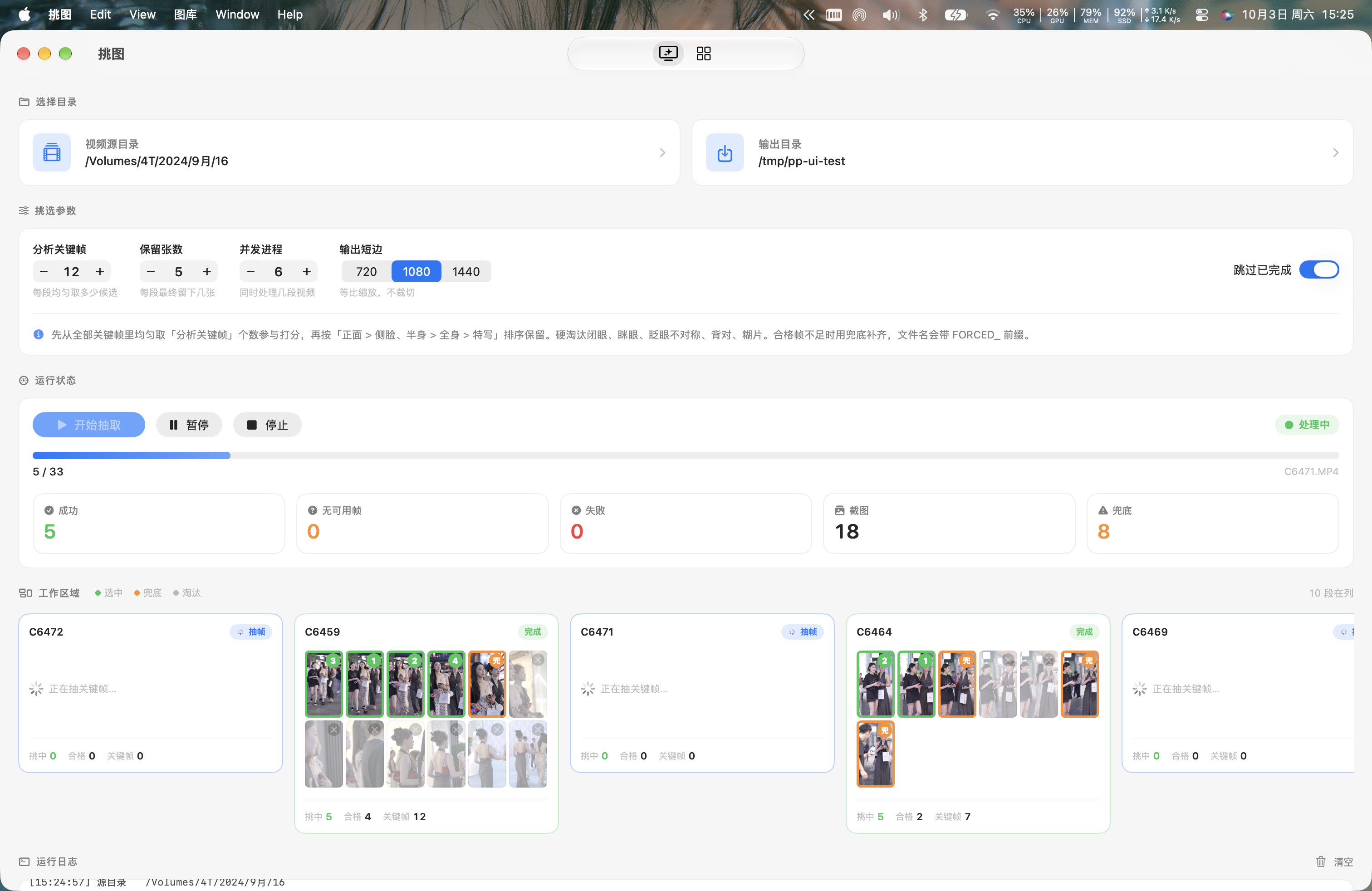Click the extraction progress bar
The image size is (1372, 891).
686,455
